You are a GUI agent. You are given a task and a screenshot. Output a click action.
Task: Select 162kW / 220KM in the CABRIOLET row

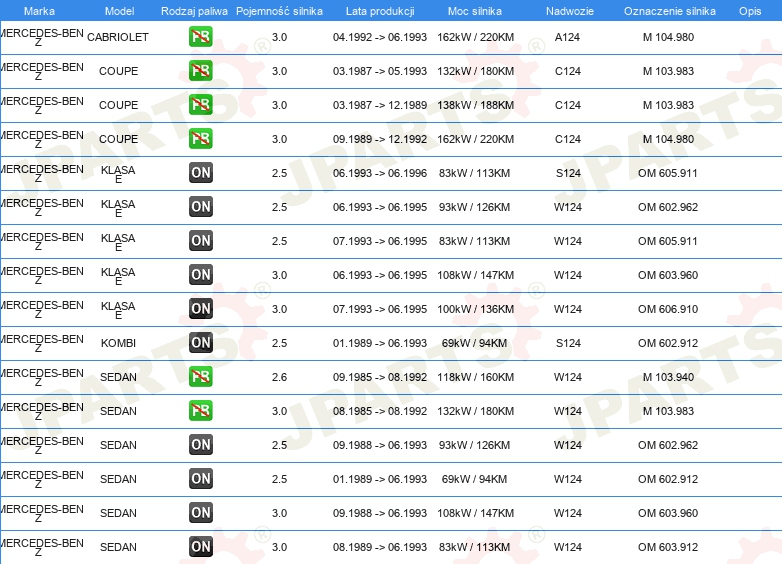tap(475, 37)
